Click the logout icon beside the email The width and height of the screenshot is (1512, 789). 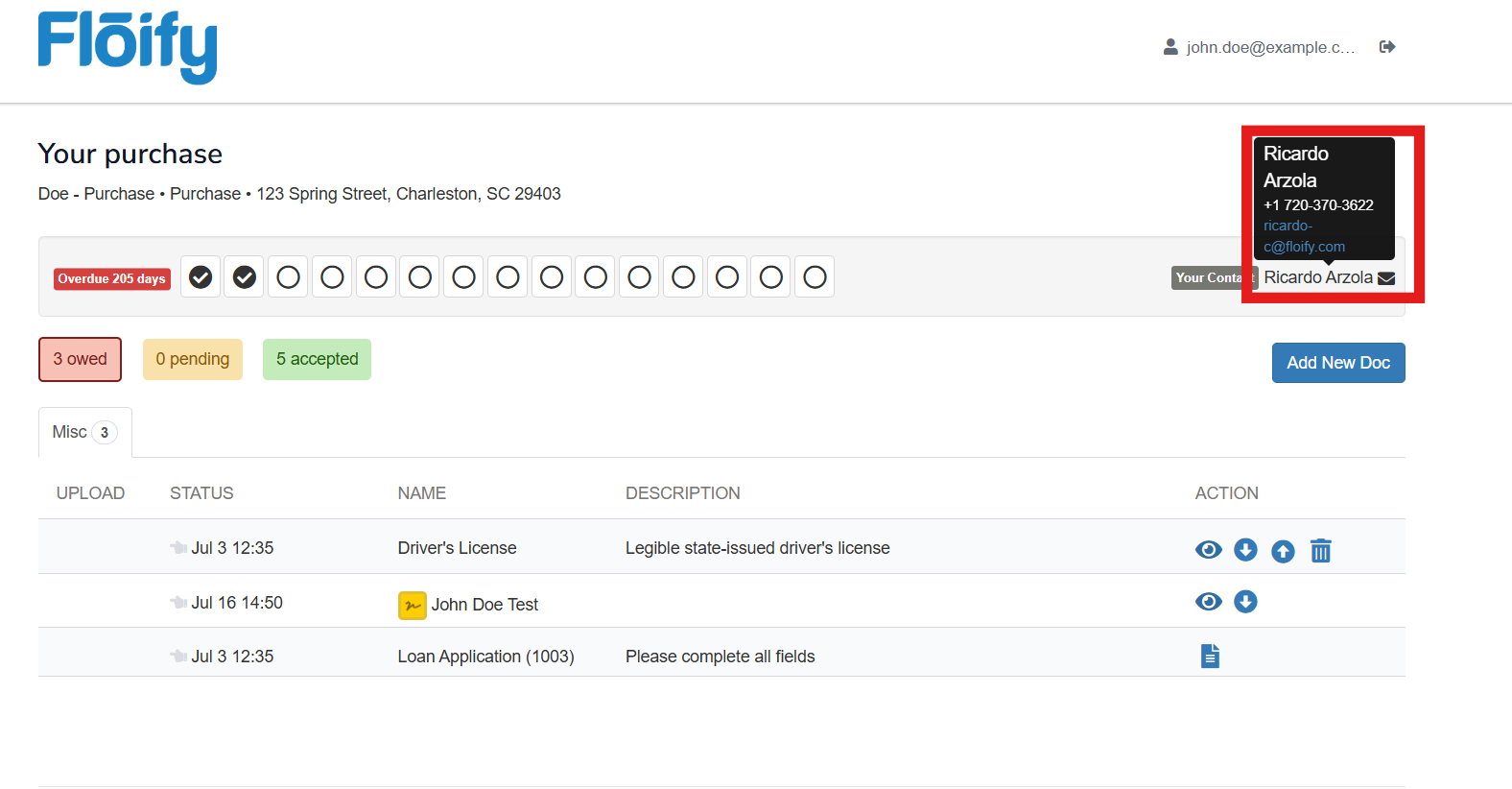tap(1386, 47)
